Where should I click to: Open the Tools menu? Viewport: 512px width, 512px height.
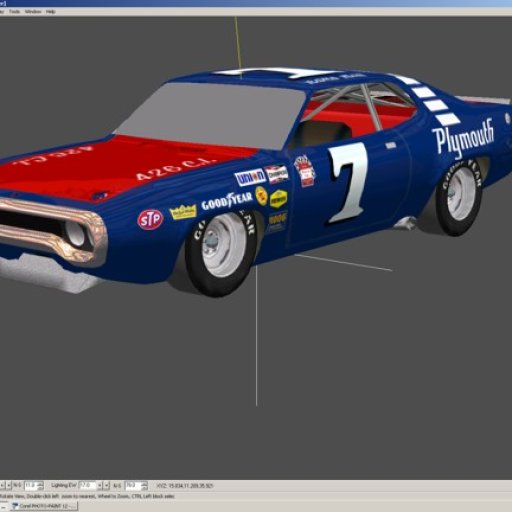coord(14,12)
